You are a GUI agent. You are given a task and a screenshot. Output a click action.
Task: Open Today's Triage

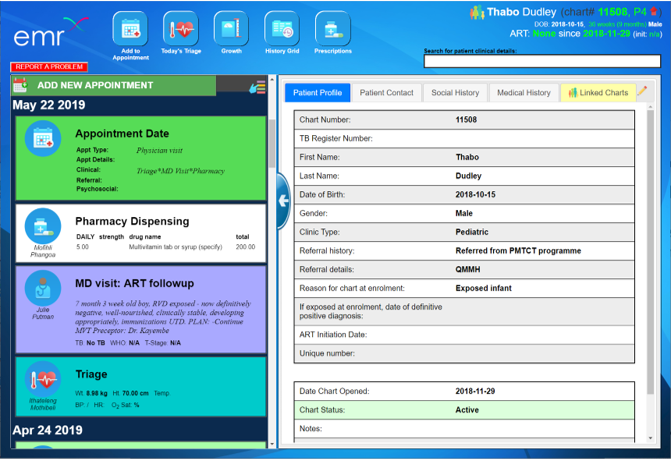[x=180, y=30]
